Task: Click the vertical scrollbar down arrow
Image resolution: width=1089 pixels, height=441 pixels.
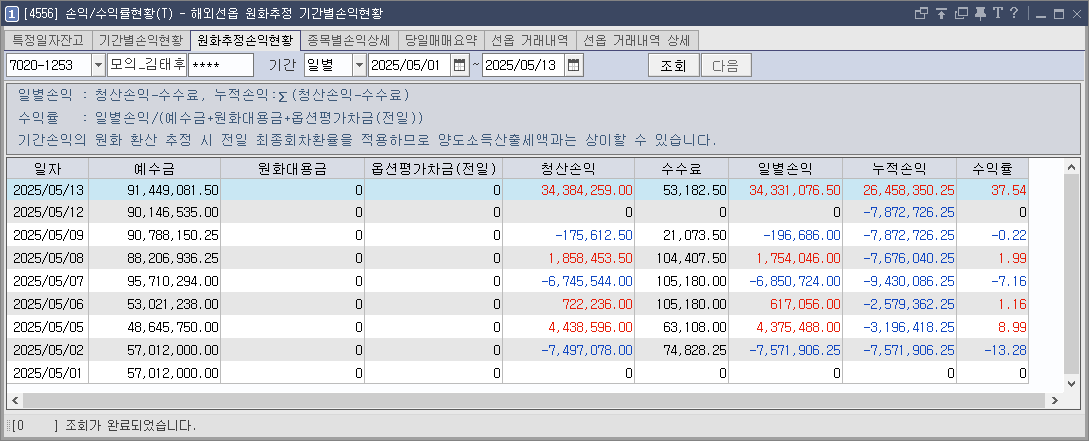Action: click(x=1071, y=383)
